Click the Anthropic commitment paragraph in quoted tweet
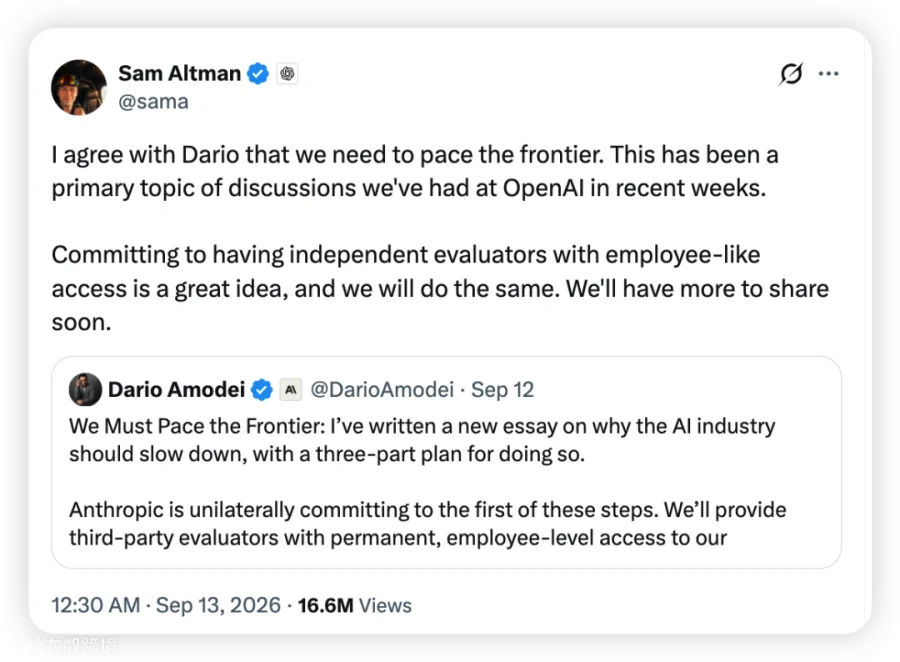Viewport: 900px width, 662px height. pos(428,524)
